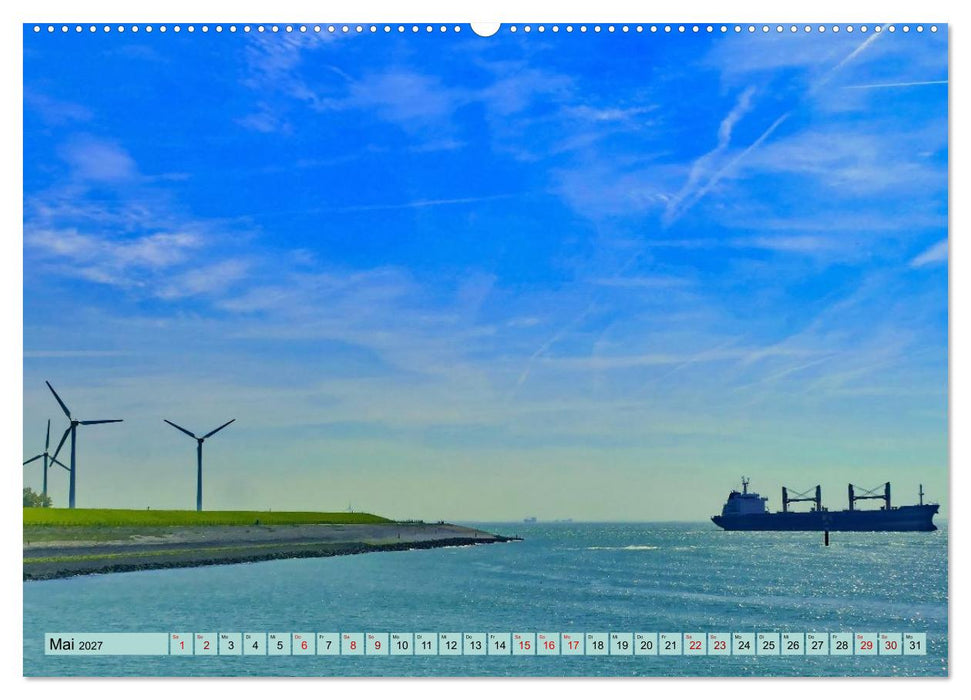Click day 11 in the date row
The image size is (971, 700).
(x=426, y=644)
